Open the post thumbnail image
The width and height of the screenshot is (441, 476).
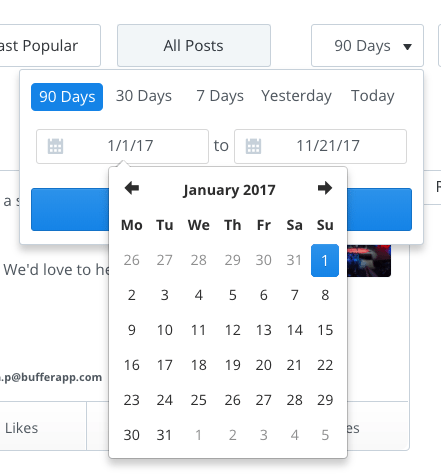click(x=369, y=261)
